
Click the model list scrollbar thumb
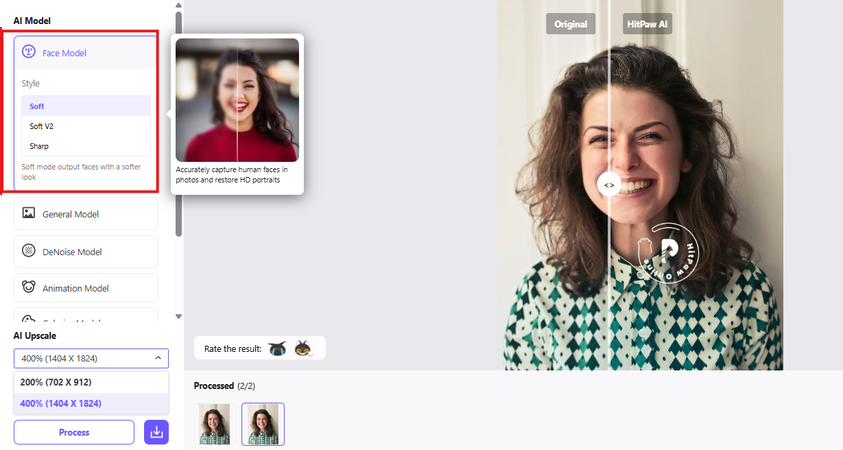coord(178,124)
